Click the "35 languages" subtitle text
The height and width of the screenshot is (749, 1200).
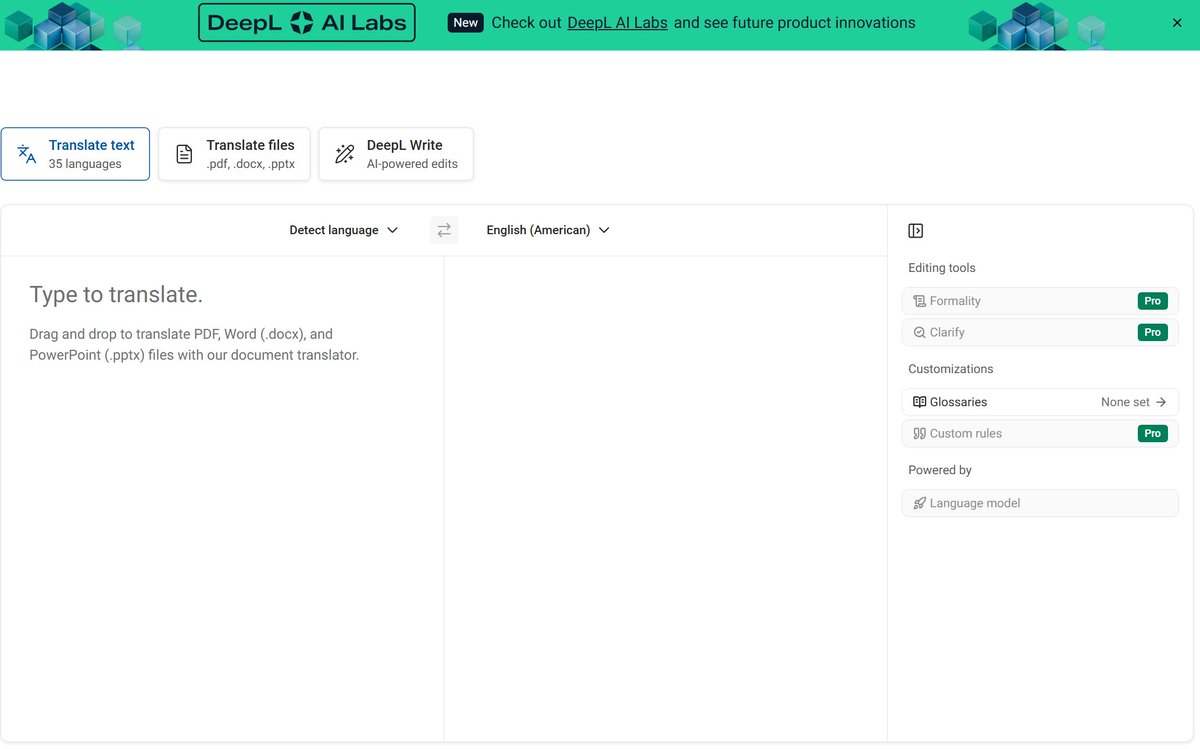[85, 164]
